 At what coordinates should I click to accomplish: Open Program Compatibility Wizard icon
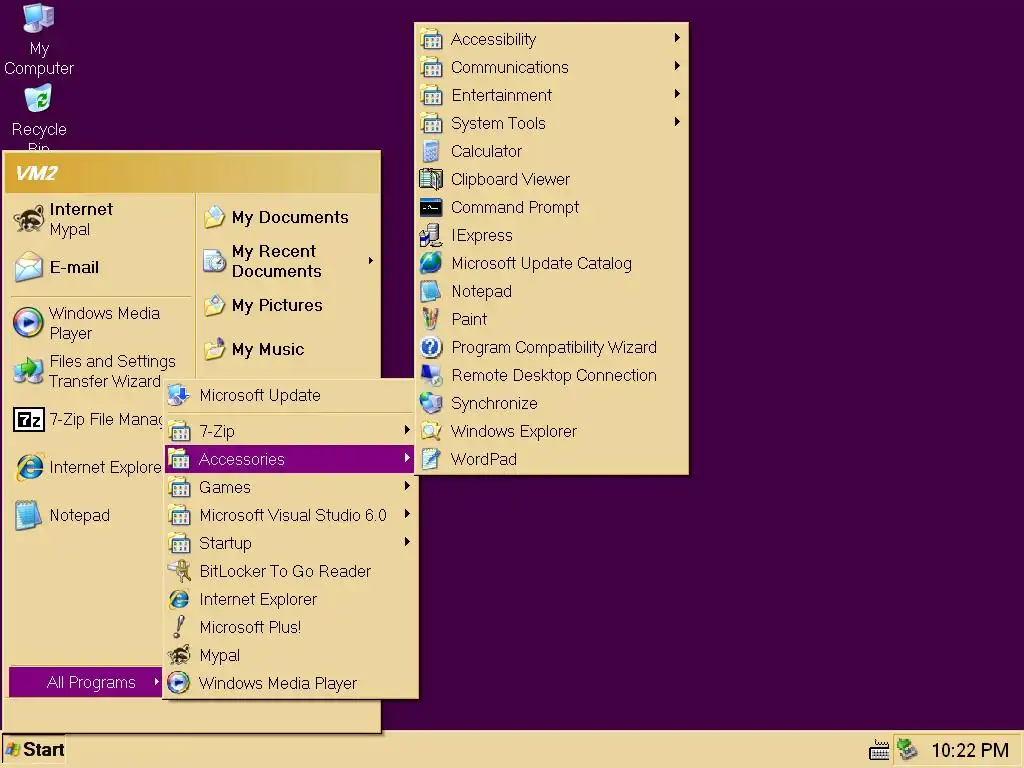[431, 347]
